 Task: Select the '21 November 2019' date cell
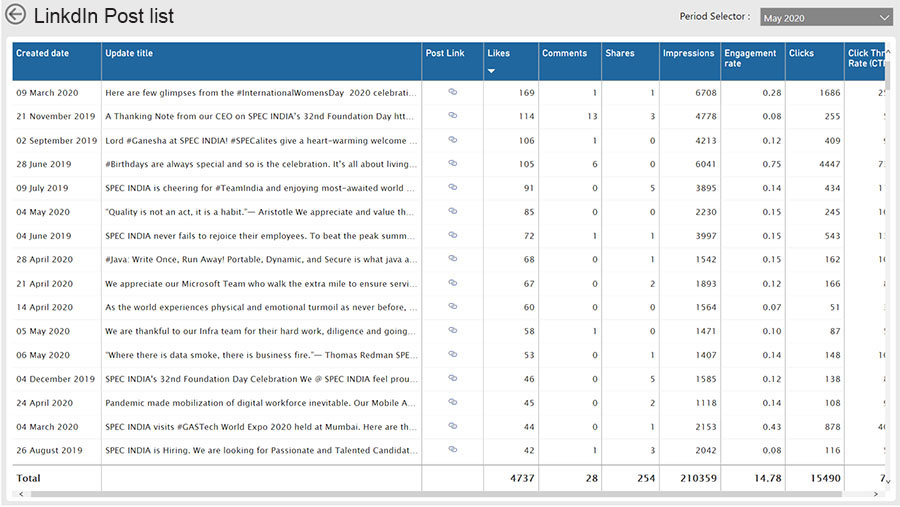click(56, 116)
